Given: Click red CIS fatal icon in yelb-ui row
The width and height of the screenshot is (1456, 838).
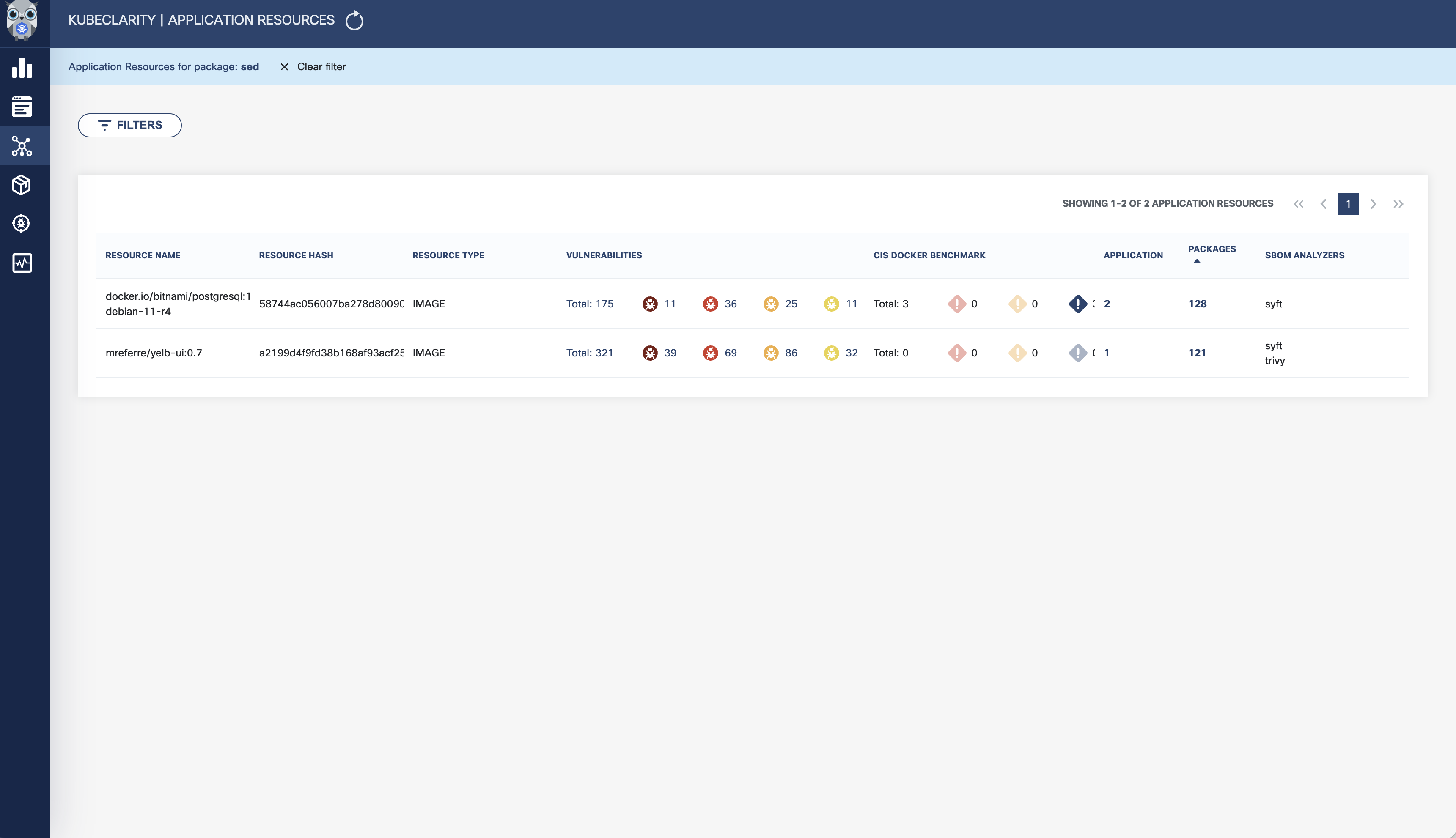Looking at the screenshot, I should click(x=957, y=353).
